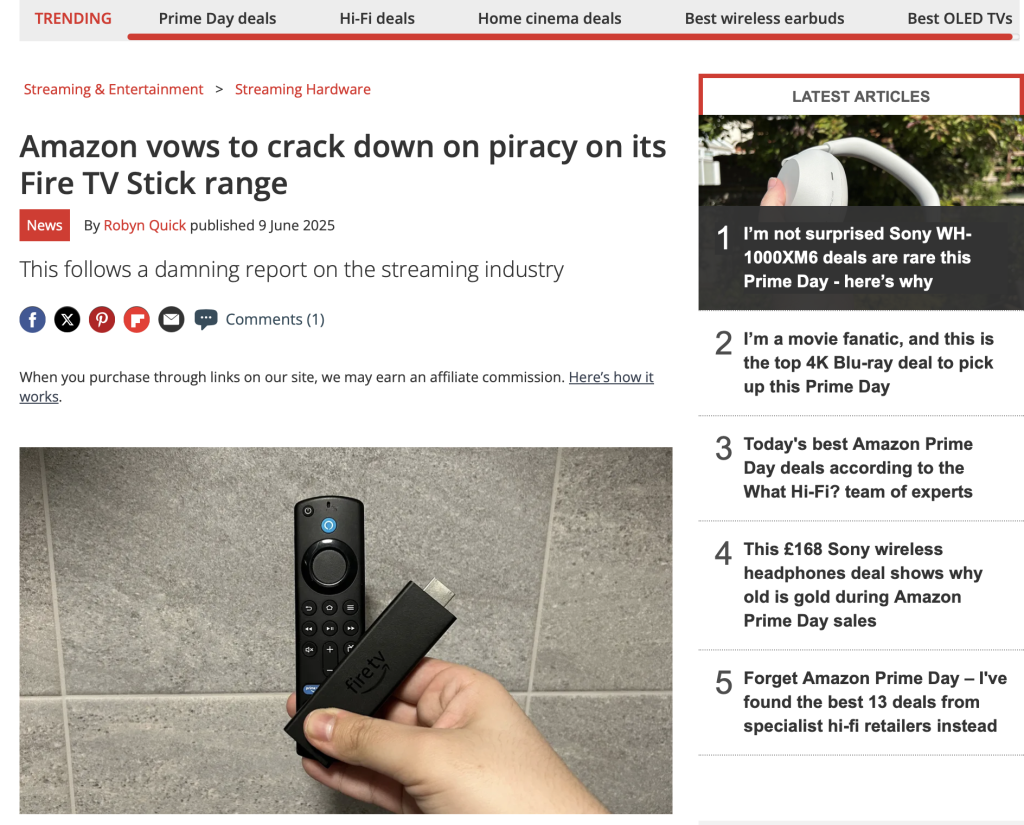Image resolution: width=1024 pixels, height=825 pixels.
Task: Open Comments (1) link
Action: (275, 319)
